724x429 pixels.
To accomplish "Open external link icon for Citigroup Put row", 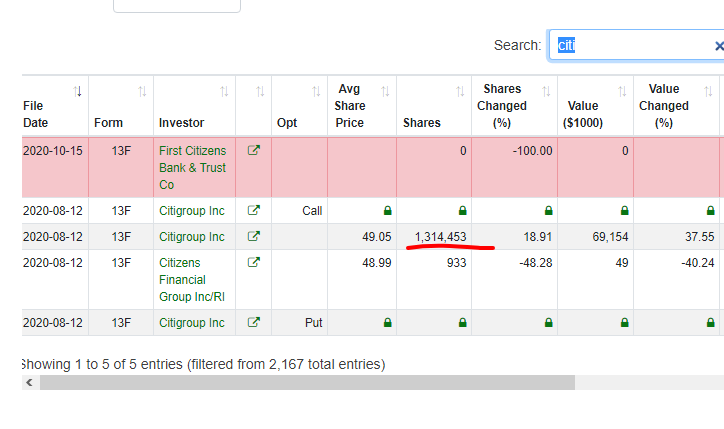I will (x=253, y=323).
